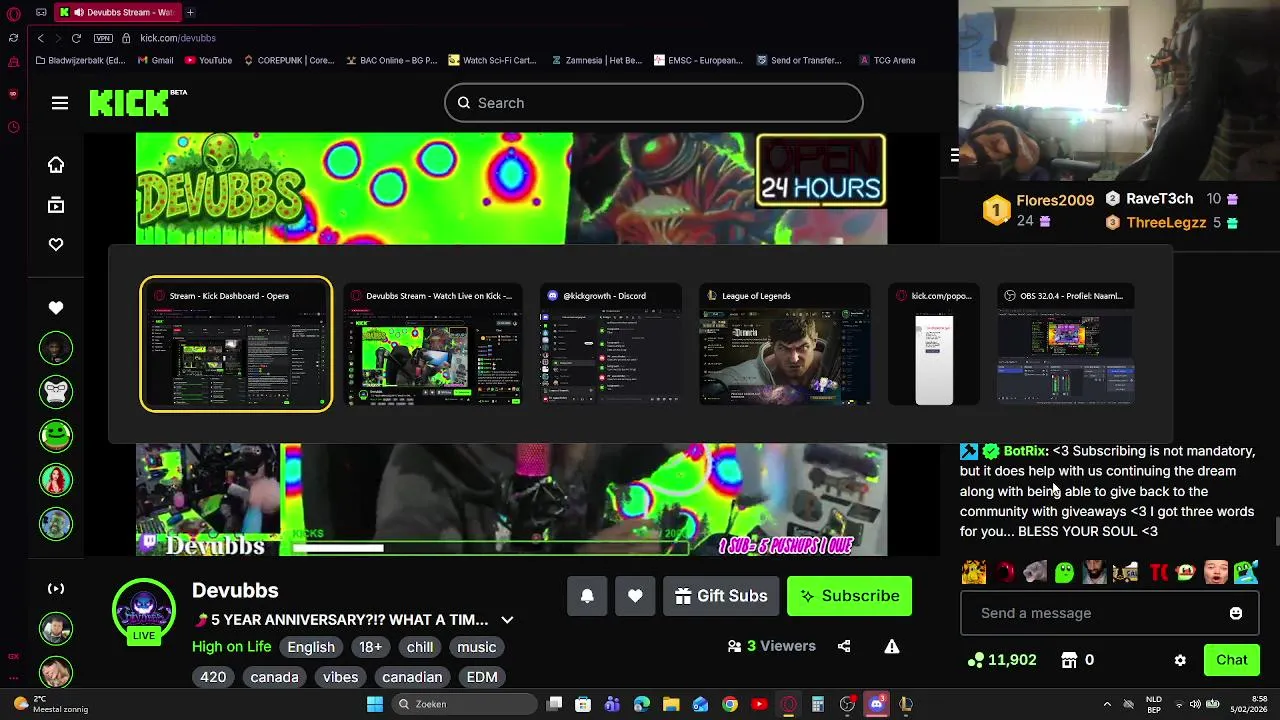Screen dimensions: 1280x720
Task: Switch to OBS 32.0.4 window
Action: click(x=1065, y=345)
